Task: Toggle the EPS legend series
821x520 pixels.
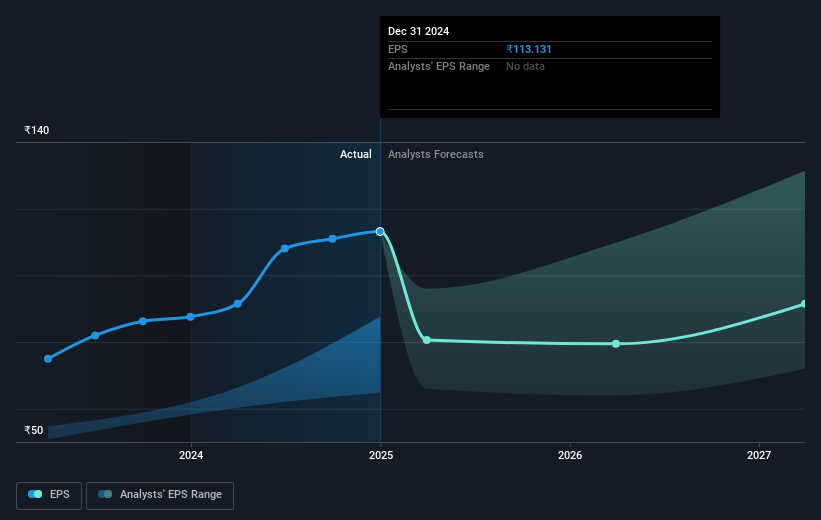Action: pyautogui.click(x=49, y=495)
